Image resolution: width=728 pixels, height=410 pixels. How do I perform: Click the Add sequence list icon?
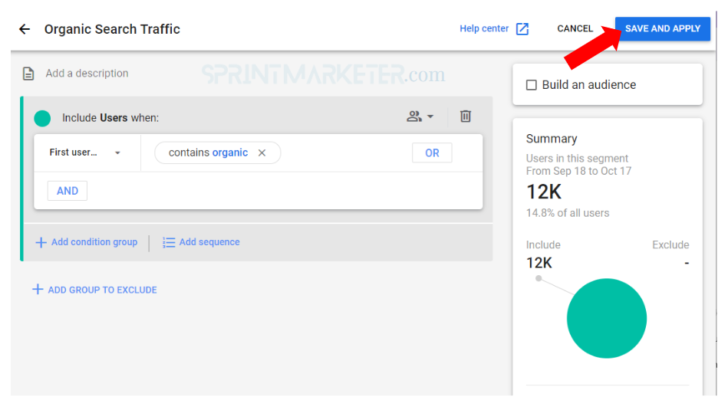[x=169, y=242]
